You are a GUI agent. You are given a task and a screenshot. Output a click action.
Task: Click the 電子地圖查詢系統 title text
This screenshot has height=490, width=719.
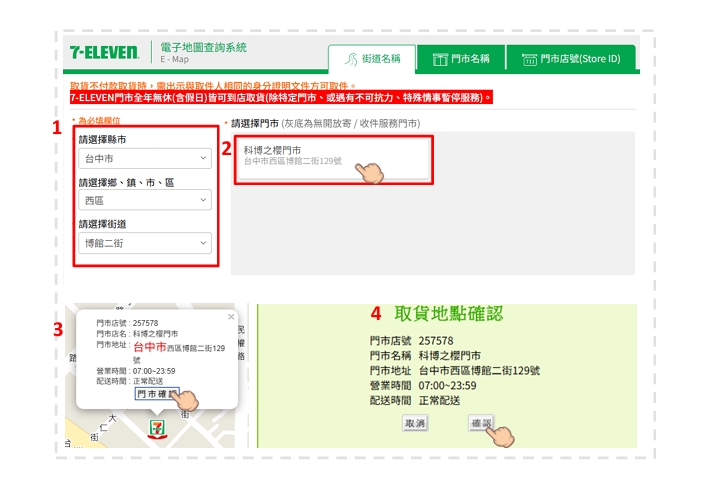click(203, 47)
